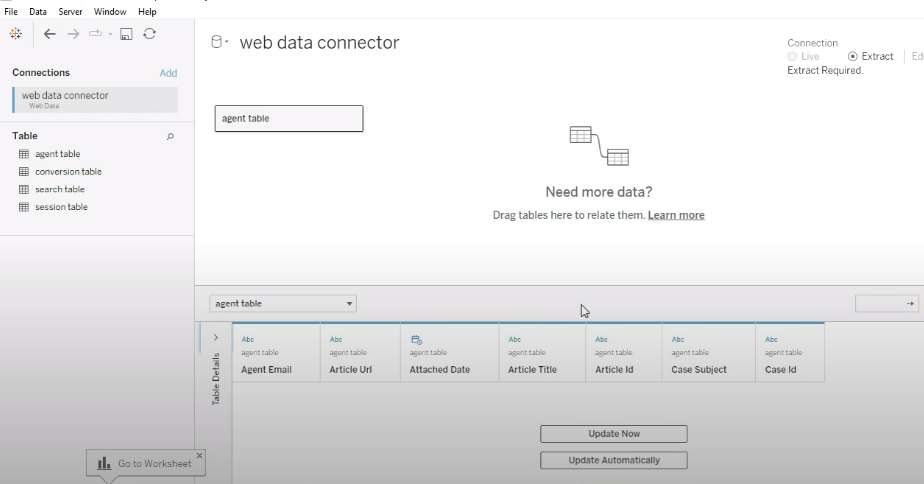Click the Attached Date date-type icon
The width and height of the screenshot is (924, 484).
pyautogui.click(x=416, y=340)
